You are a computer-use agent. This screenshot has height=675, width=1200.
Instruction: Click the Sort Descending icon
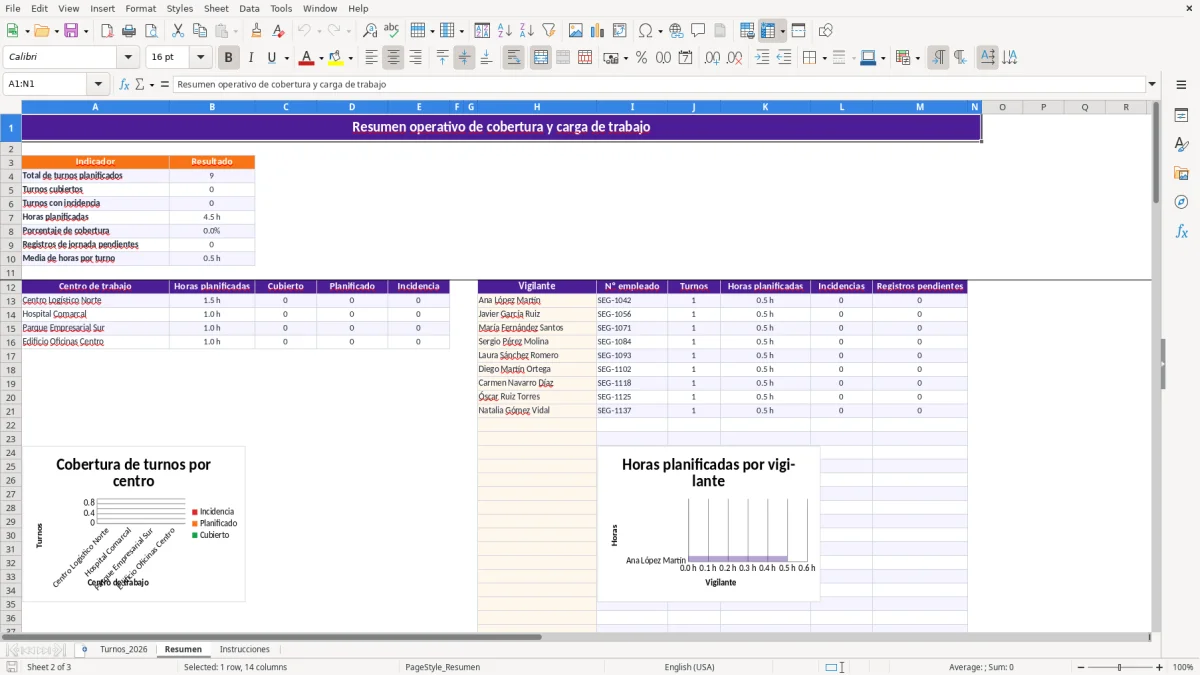pos(526,31)
